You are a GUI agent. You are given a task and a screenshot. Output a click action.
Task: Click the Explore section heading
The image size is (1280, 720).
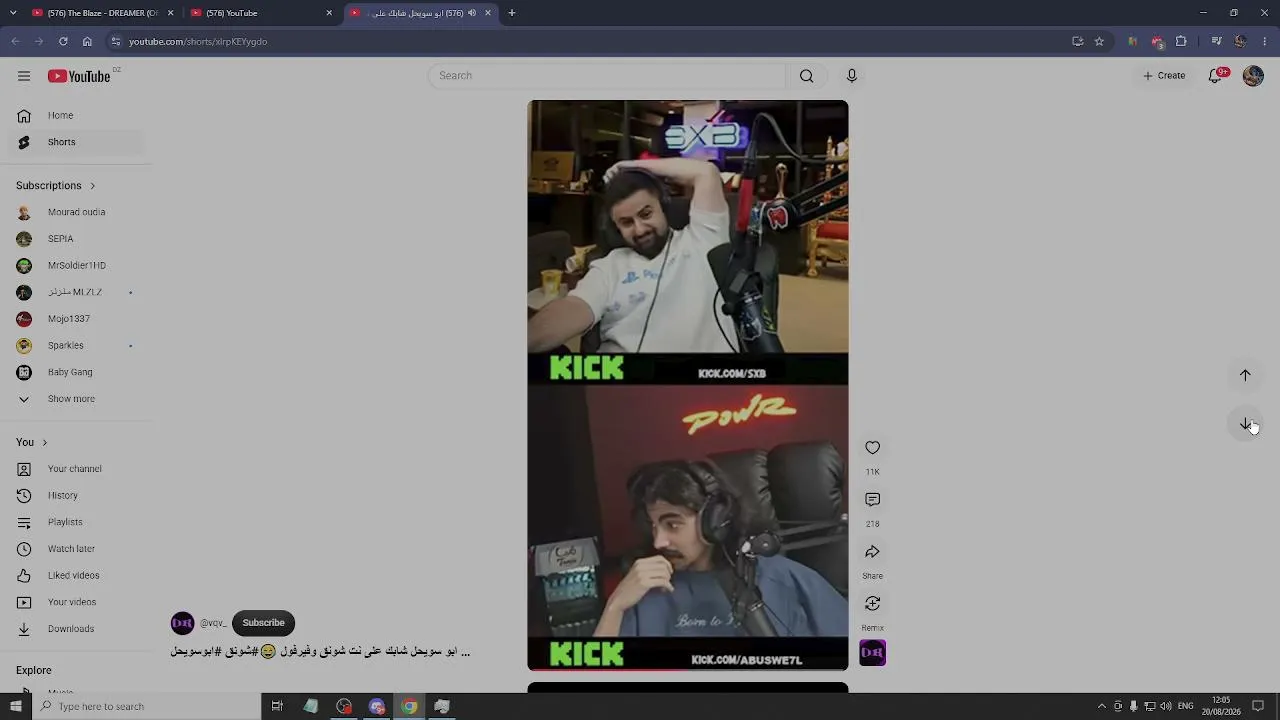click(x=34, y=670)
